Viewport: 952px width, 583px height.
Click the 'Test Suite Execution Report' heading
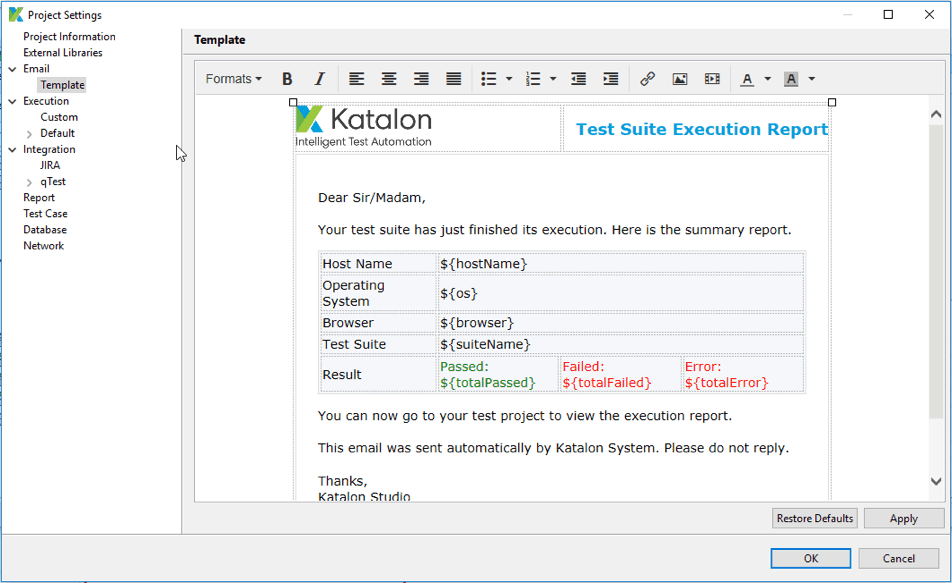click(702, 129)
